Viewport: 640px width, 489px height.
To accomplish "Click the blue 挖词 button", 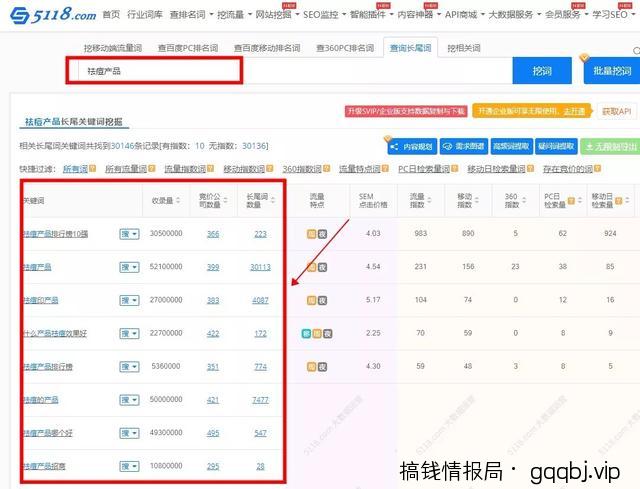I will tap(542, 71).
